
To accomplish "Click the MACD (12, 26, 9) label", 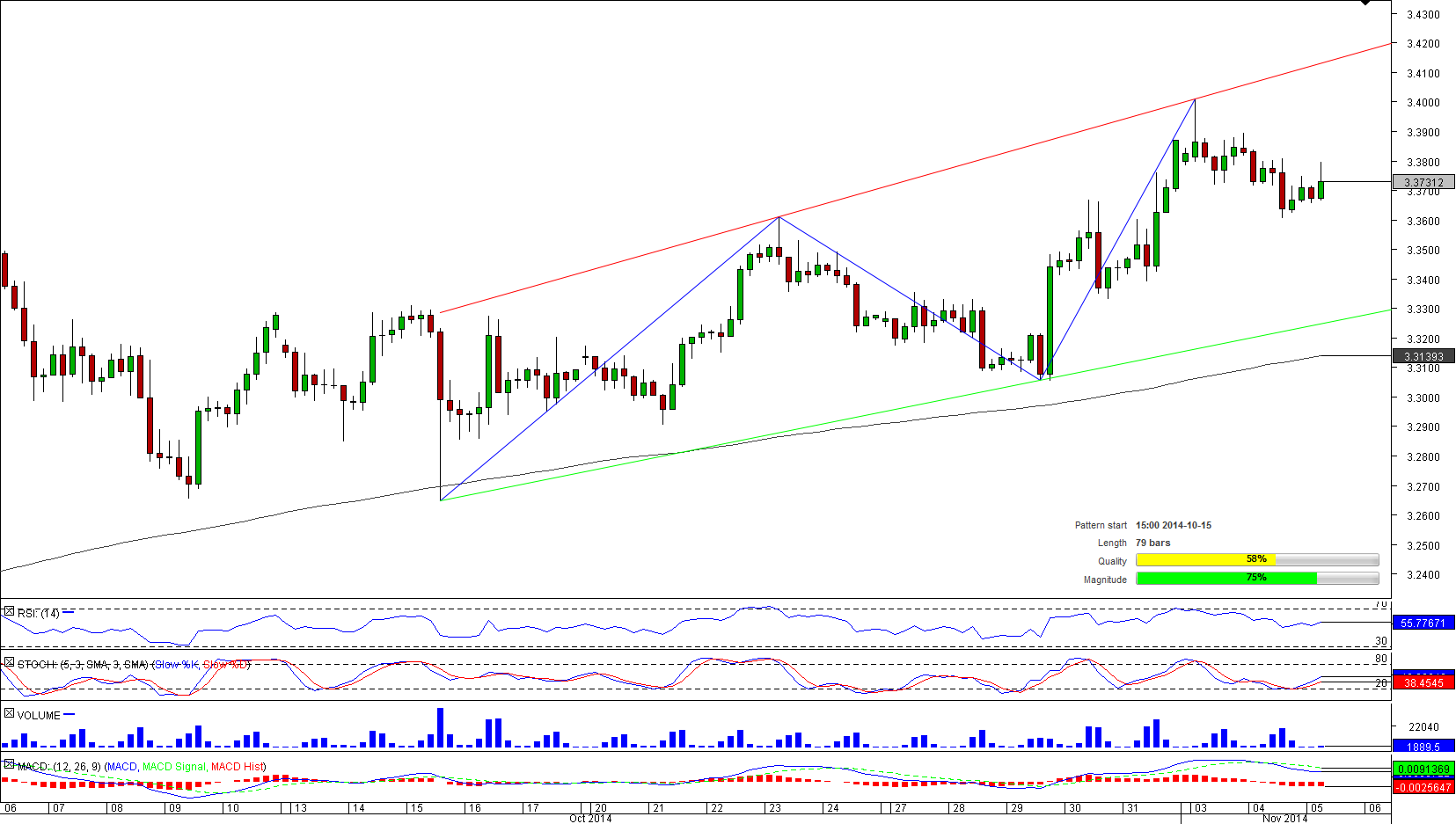I will coord(59,767).
